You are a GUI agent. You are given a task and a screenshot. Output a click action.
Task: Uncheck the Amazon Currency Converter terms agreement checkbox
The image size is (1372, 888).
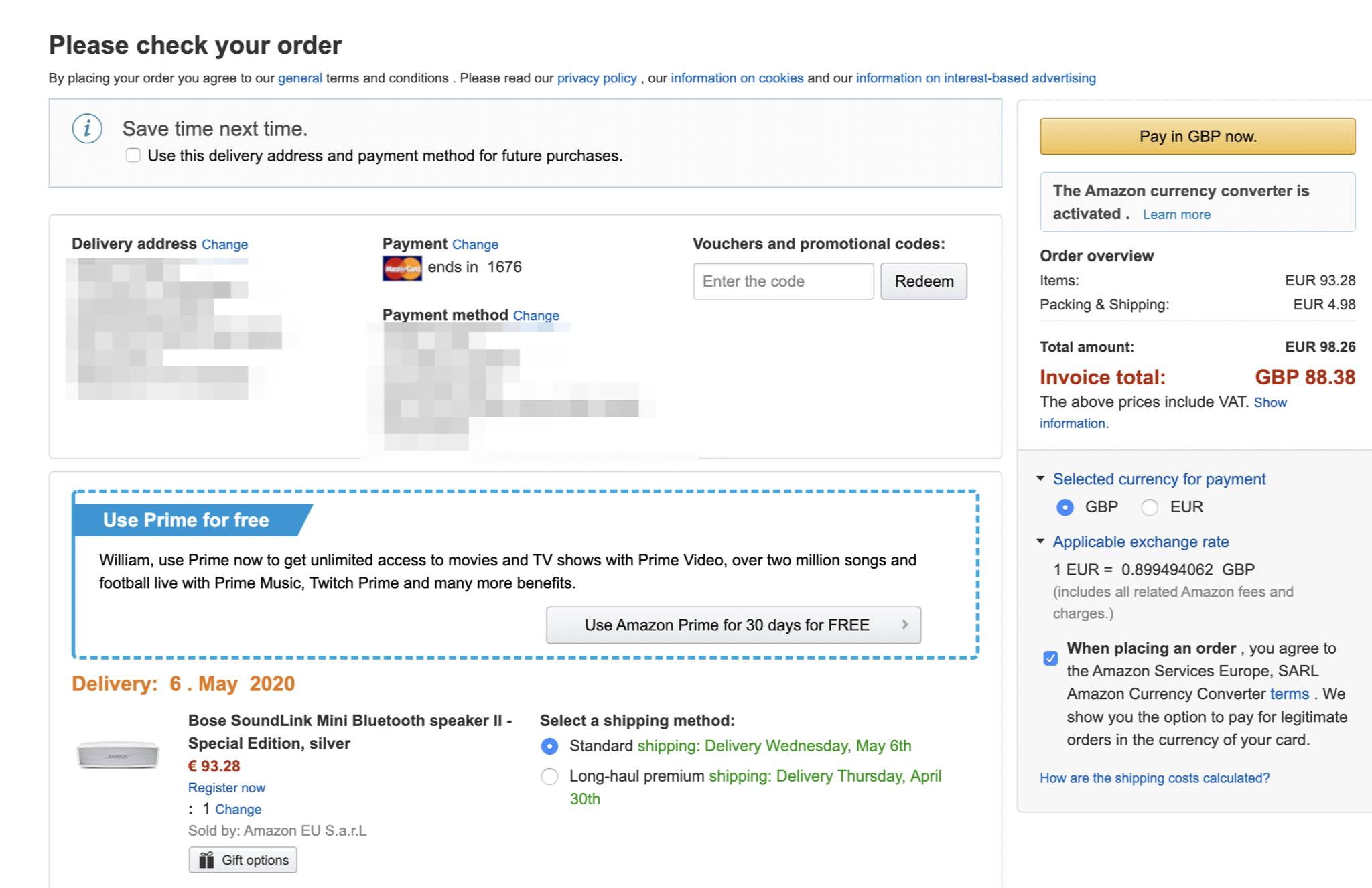click(x=1050, y=658)
